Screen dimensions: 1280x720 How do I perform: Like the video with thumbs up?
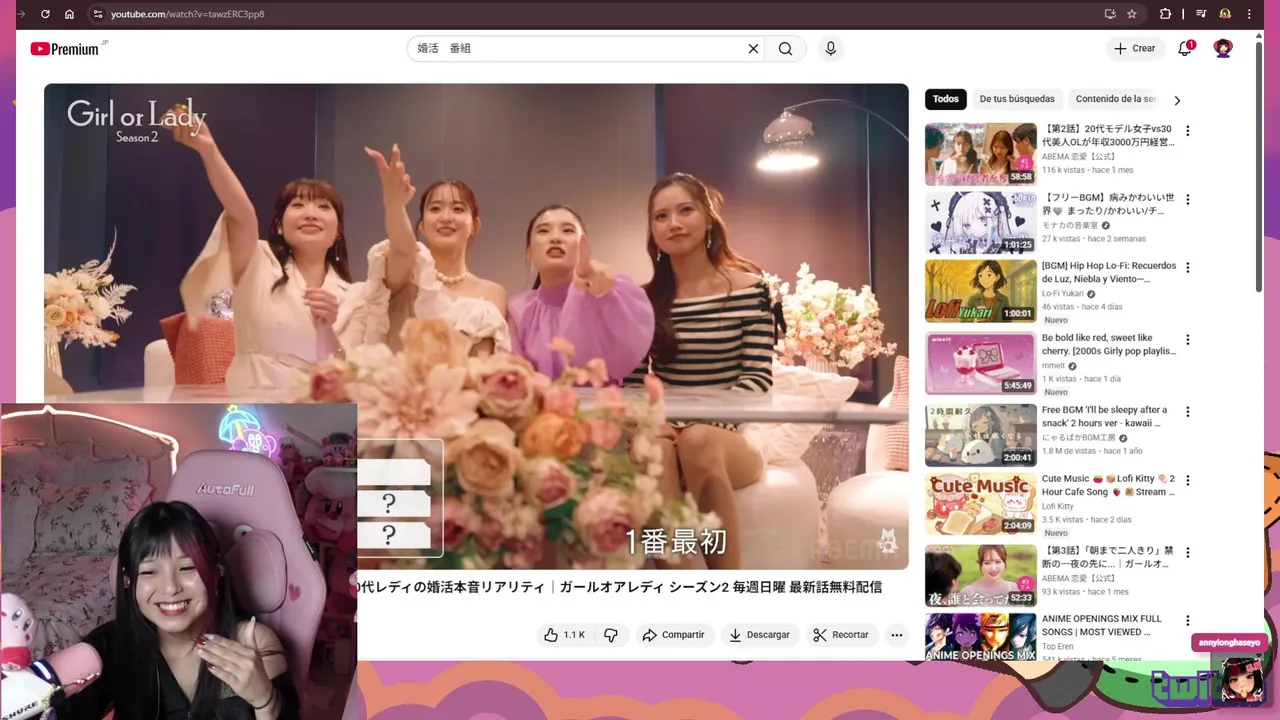[565, 635]
